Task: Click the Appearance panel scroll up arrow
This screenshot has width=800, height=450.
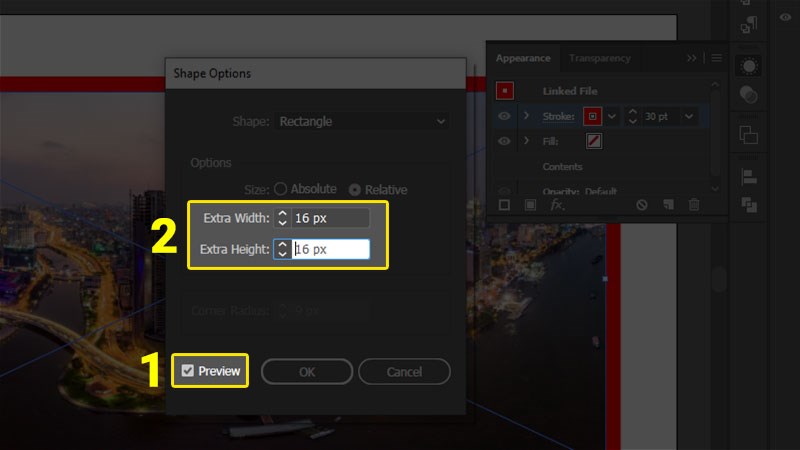Action: coord(715,85)
